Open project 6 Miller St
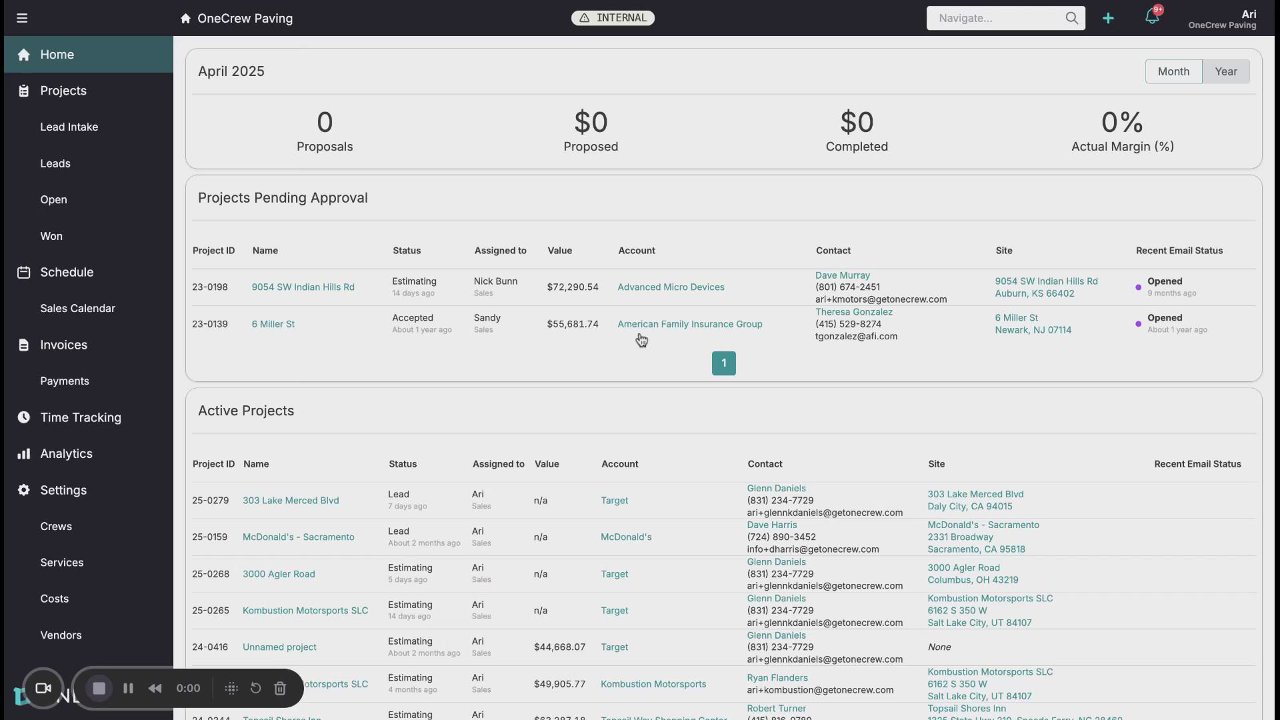This screenshot has width=1280, height=720. pyautogui.click(x=273, y=324)
